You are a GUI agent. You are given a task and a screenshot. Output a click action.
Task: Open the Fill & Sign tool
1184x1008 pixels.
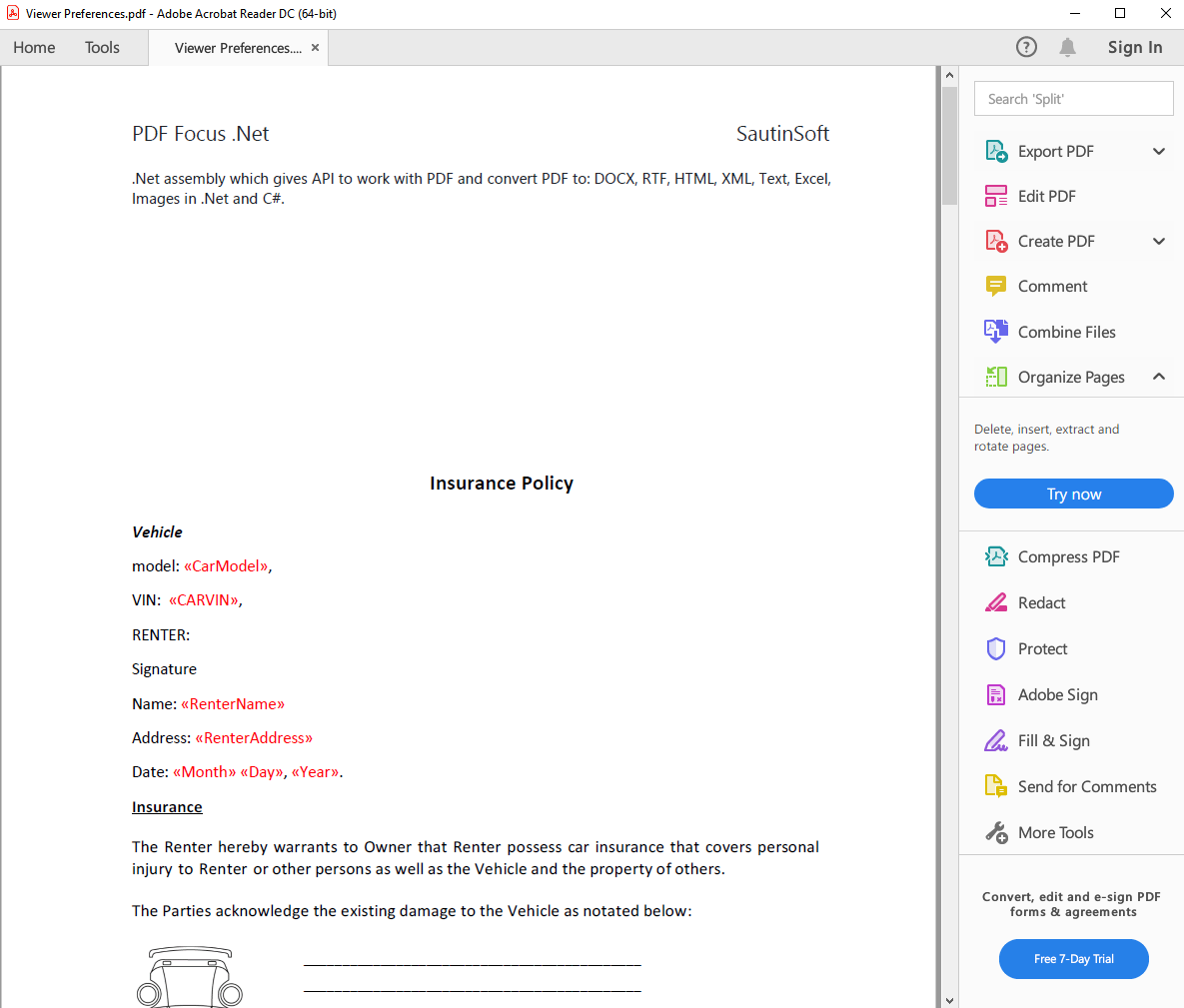1053,740
